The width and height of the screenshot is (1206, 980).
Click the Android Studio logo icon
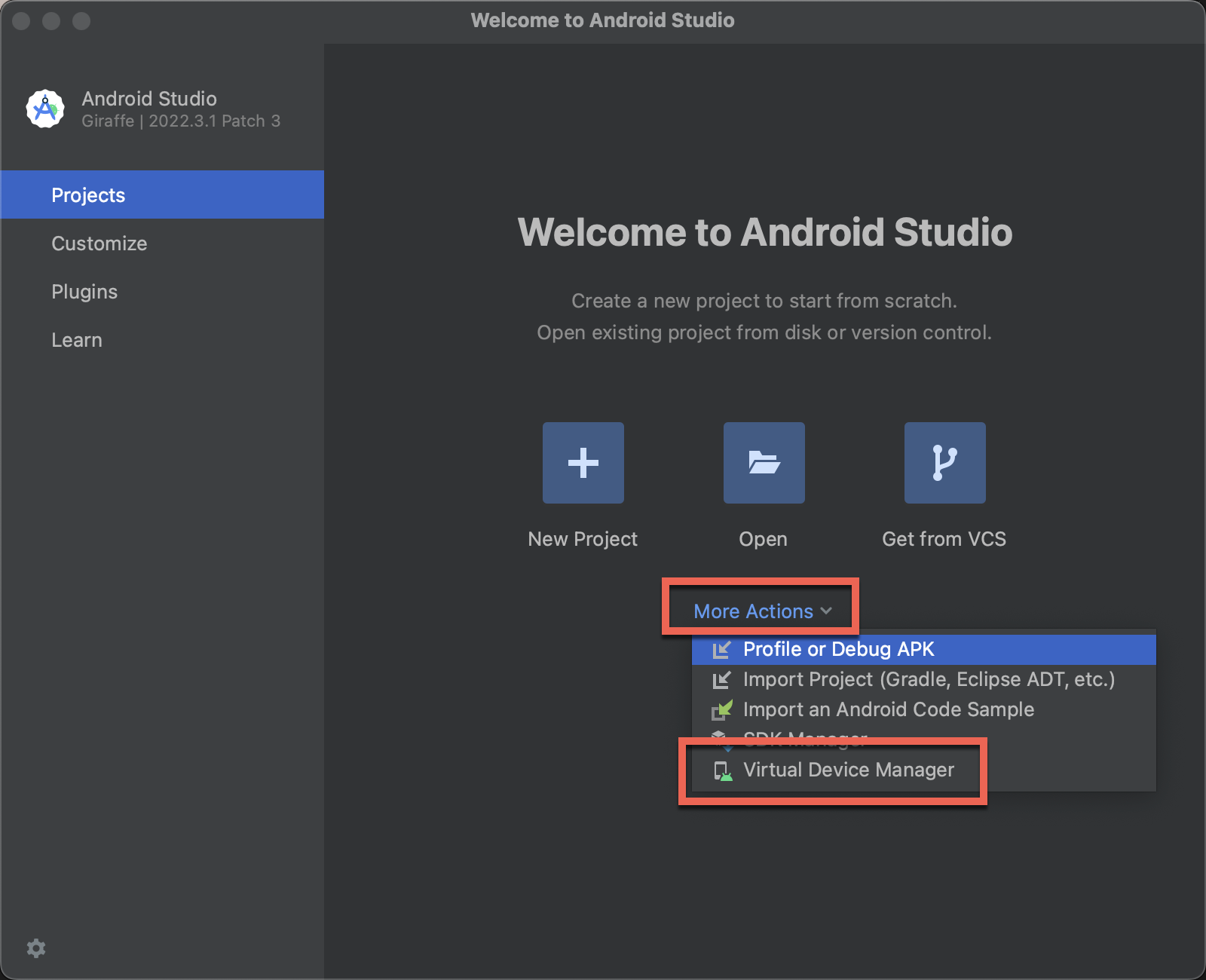[45, 109]
